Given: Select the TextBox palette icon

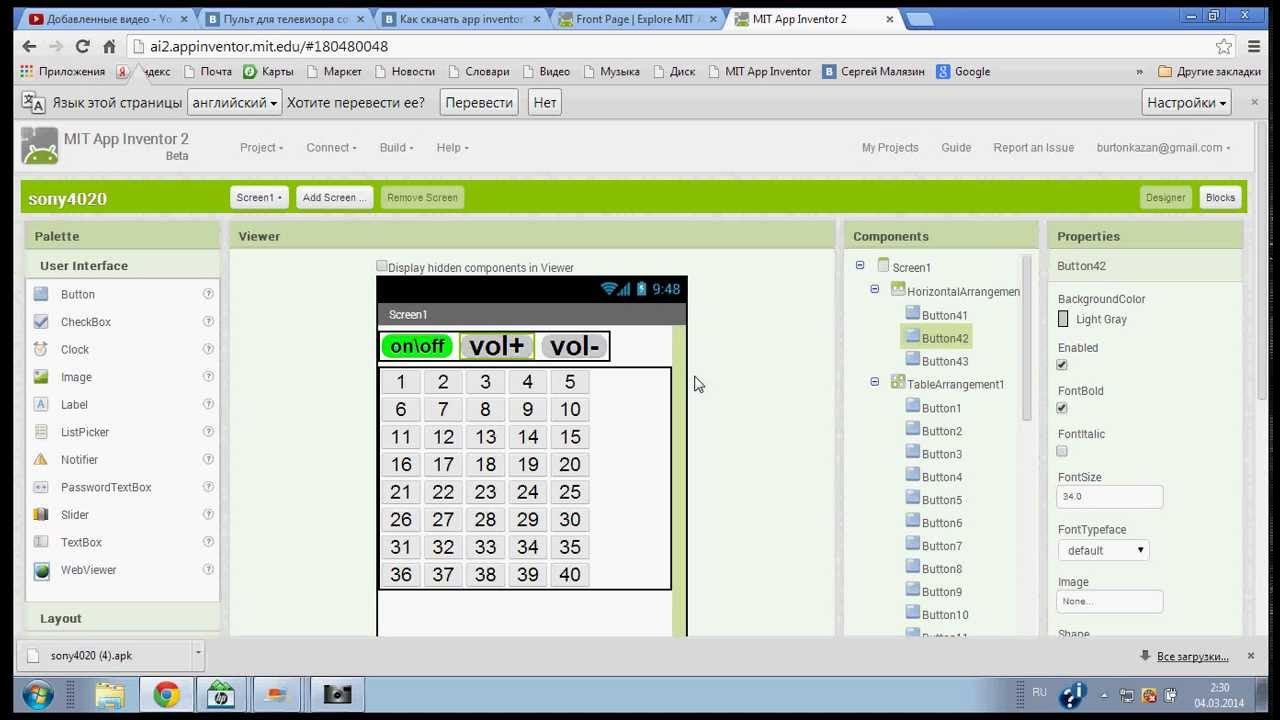Looking at the screenshot, I should coord(41,542).
